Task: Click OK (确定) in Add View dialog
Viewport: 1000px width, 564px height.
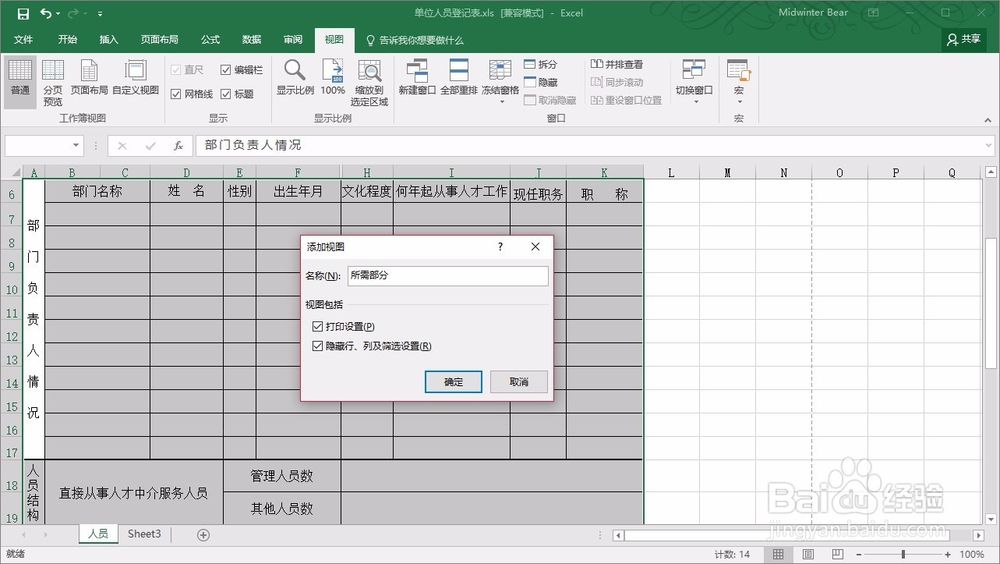Action: (x=453, y=382)
